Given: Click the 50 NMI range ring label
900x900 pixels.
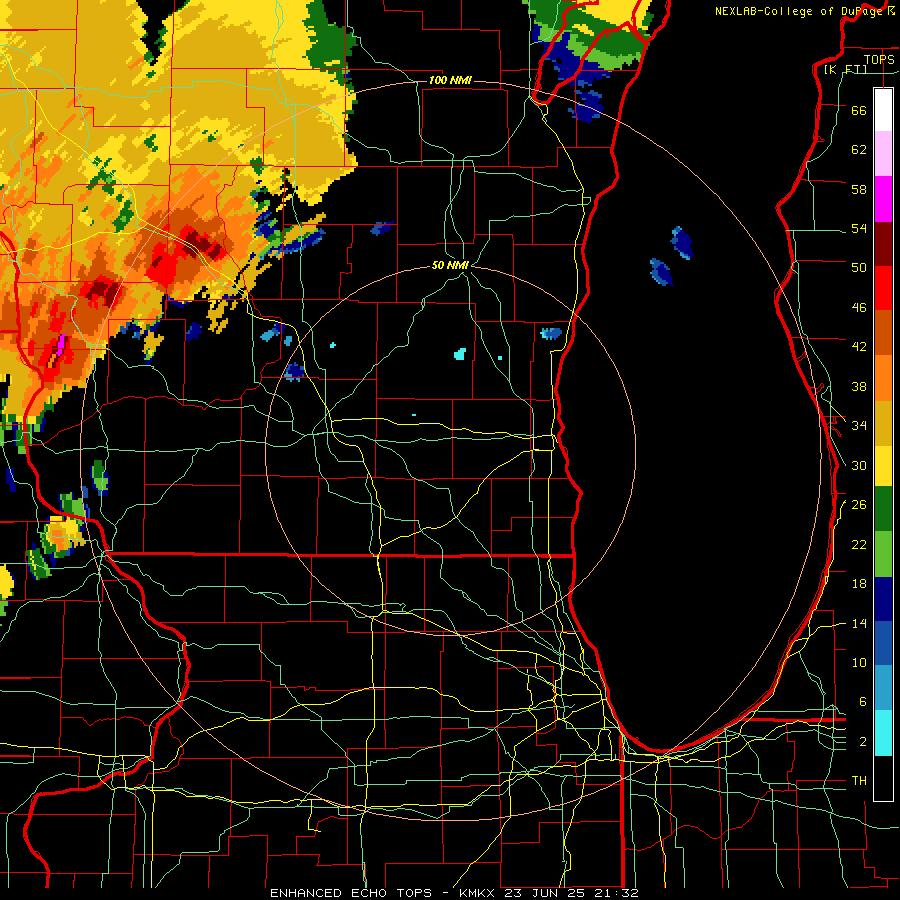Looking at the screenshot, I should (450, 265).
